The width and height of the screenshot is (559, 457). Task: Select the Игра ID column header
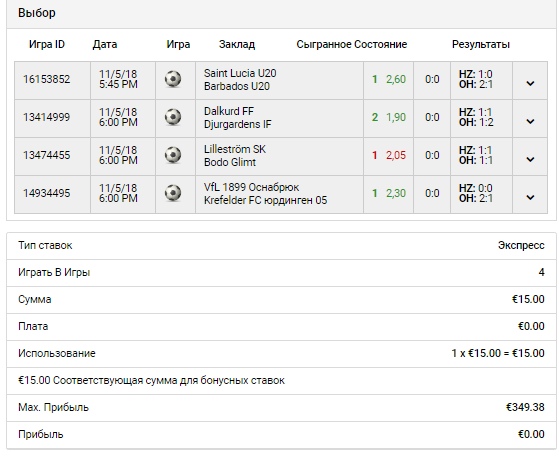tap(47, 44)
